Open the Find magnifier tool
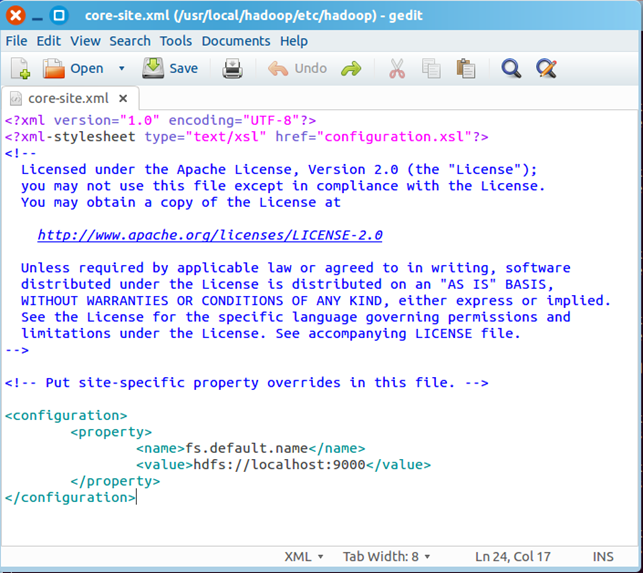Image resolution: width=643 pixels, height=573 pixels. [511, 68]
